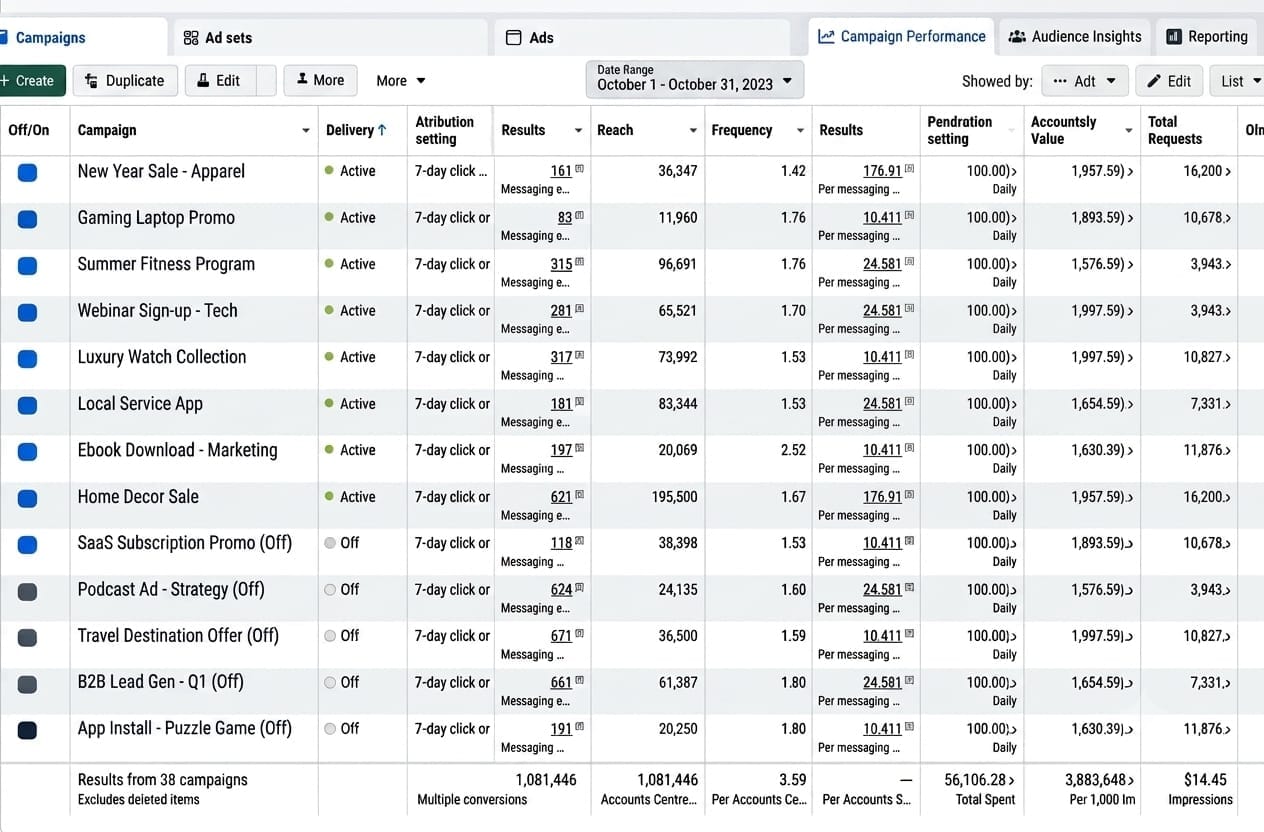The image size is (1264, 832).
Task: Toggle the Local Service App switch
Action: pyautogui.click(x=28, y=405)
